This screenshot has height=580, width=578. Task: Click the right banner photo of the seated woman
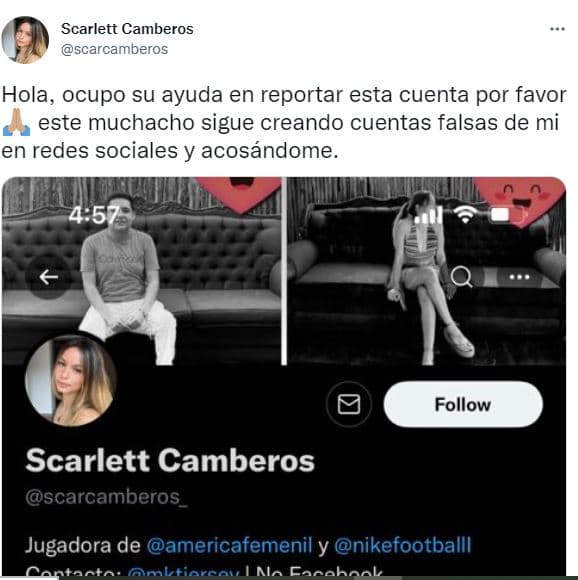(x=426, y=271)
